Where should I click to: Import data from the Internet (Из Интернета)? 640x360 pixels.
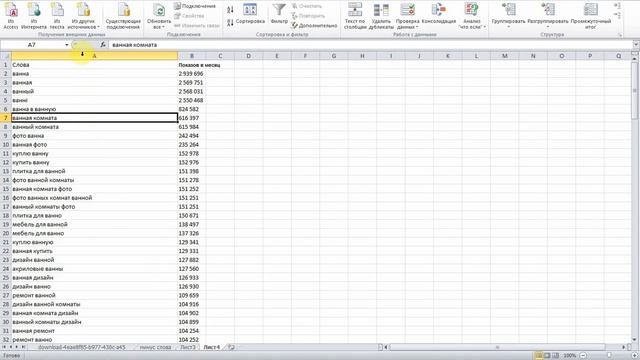pos(33,16)
